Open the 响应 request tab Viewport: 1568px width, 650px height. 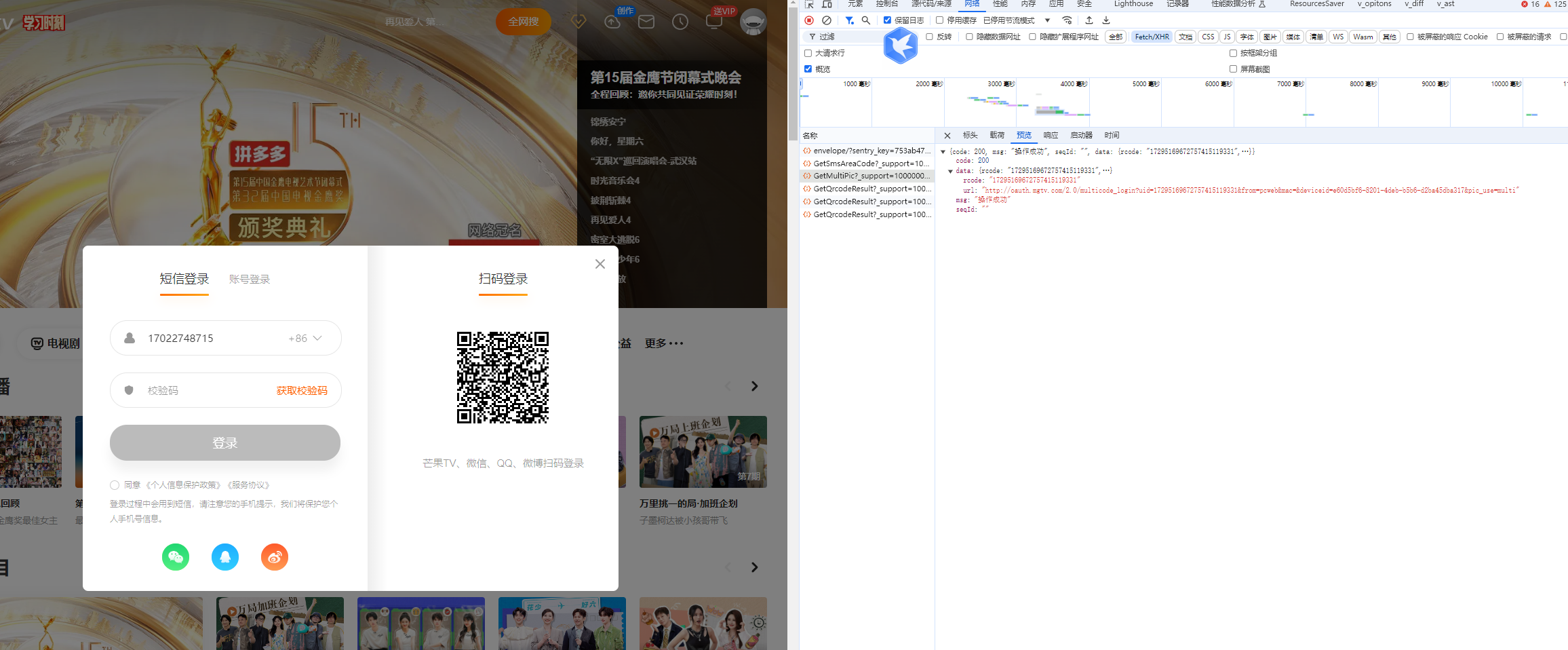click(1051, 136)
